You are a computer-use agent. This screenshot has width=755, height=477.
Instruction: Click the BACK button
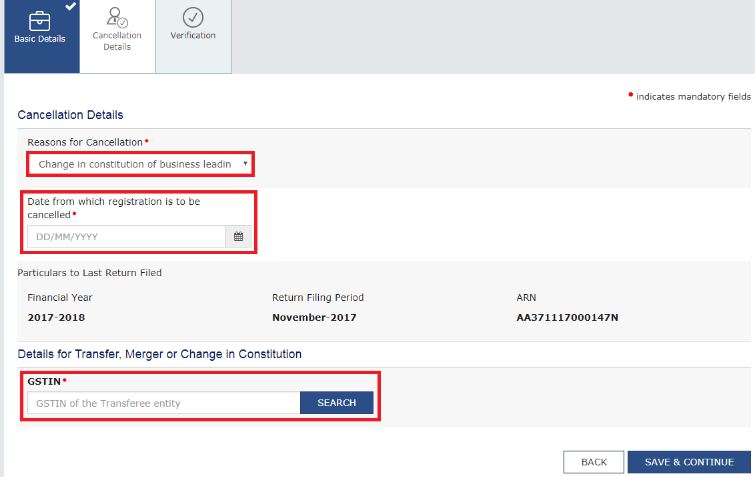[x=594, y=462]
